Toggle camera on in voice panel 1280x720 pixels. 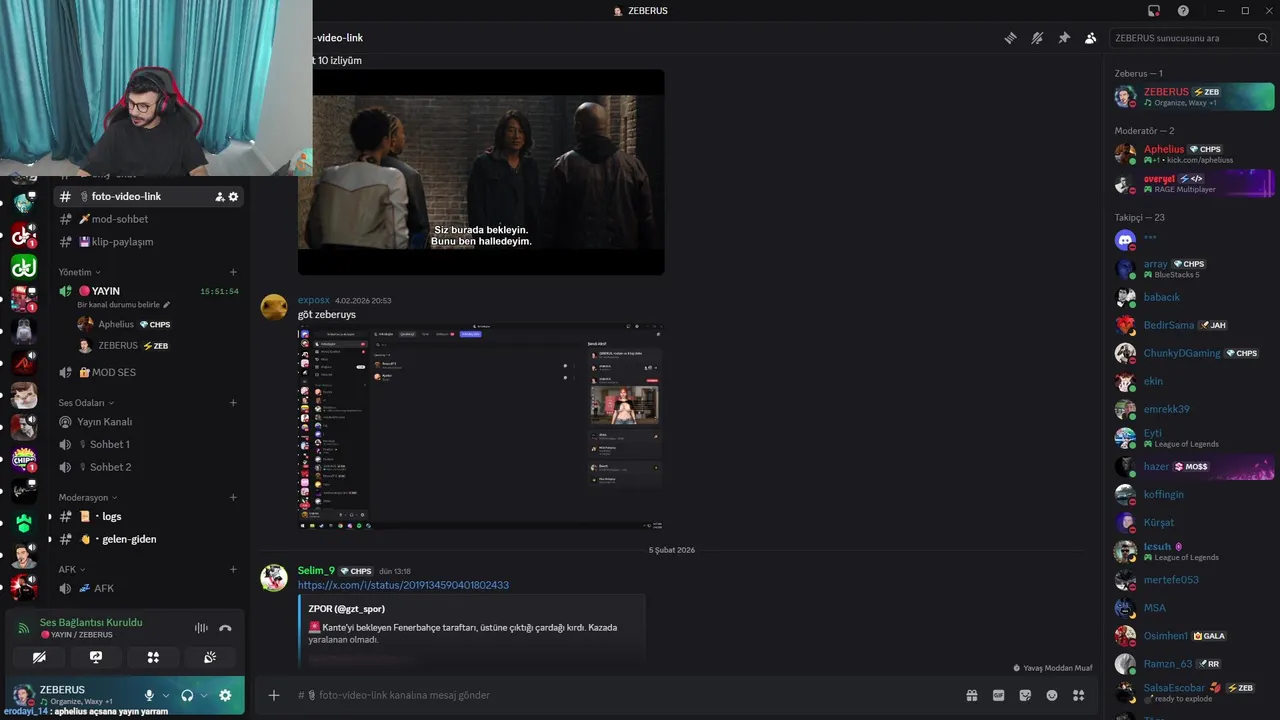click(x=39, y=657)
